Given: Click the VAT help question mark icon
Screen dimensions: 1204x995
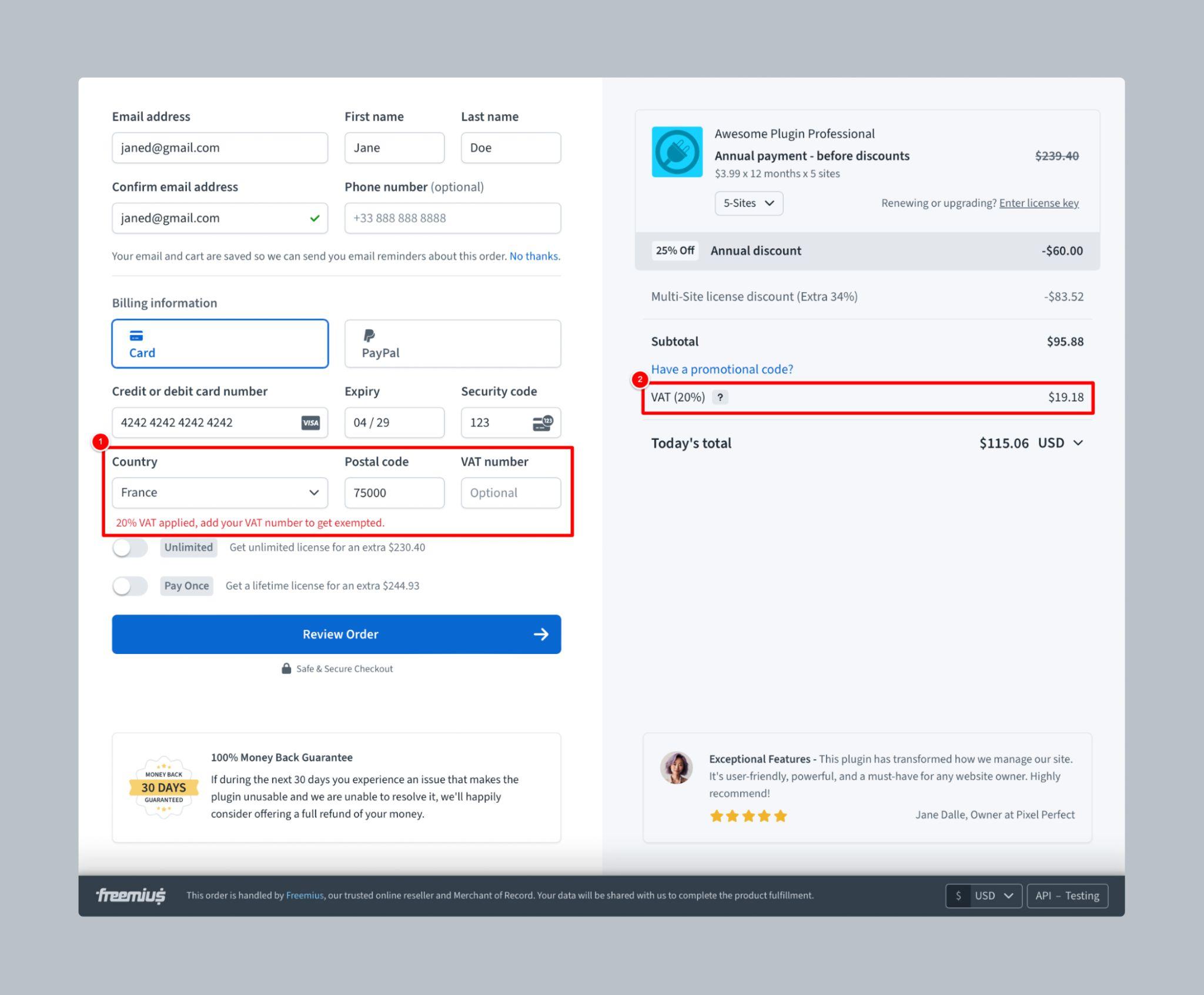Looking at the screenshot, I should (x=720, y=397).
